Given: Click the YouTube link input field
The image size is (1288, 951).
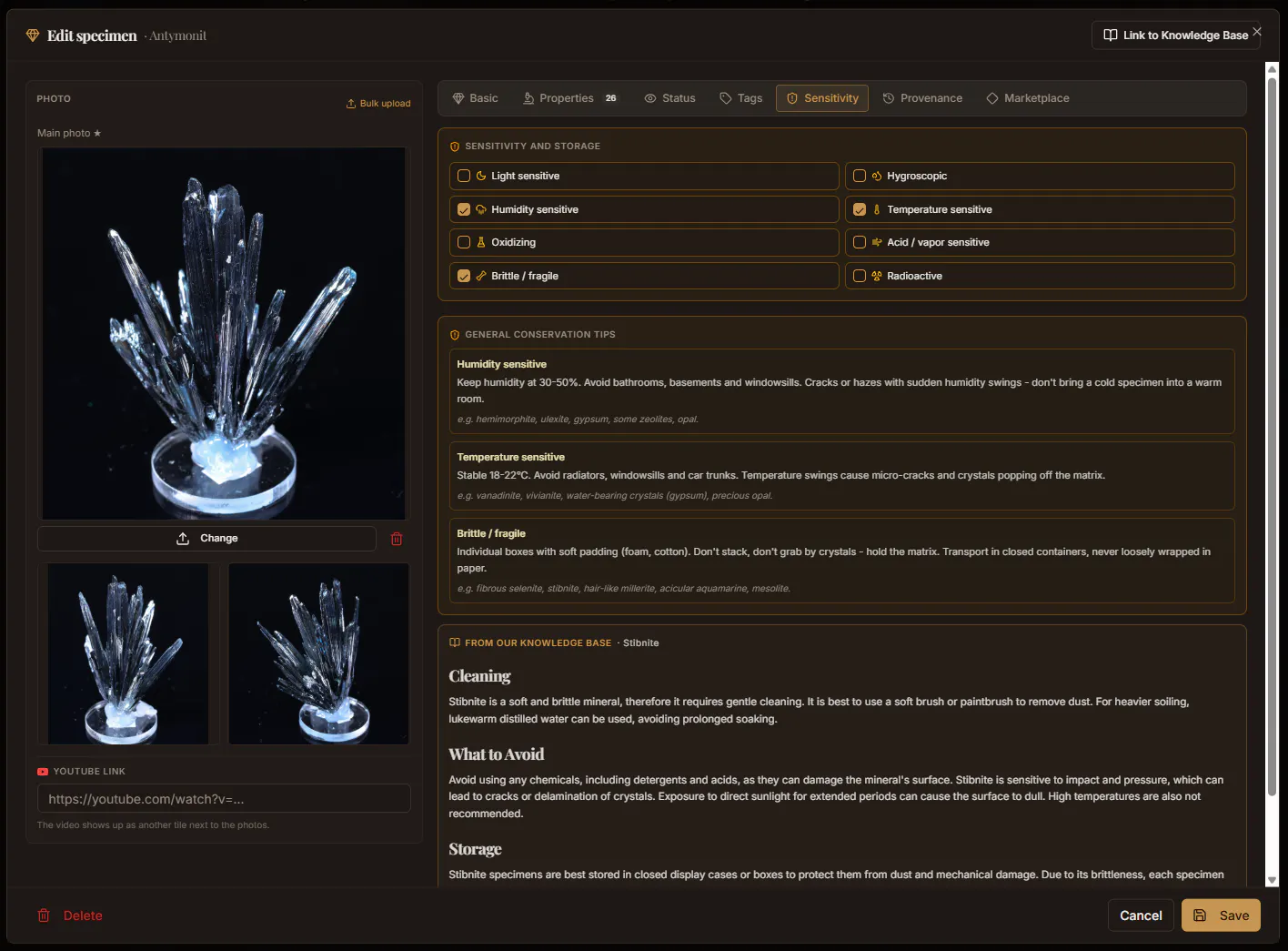Looking at the screenshot, I should pos(224,799).
